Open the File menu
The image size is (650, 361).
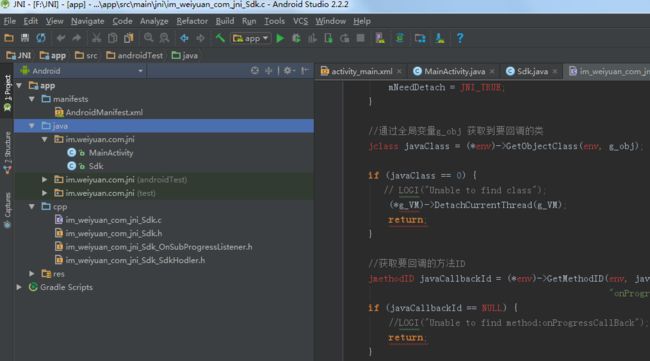pos(10,21)
